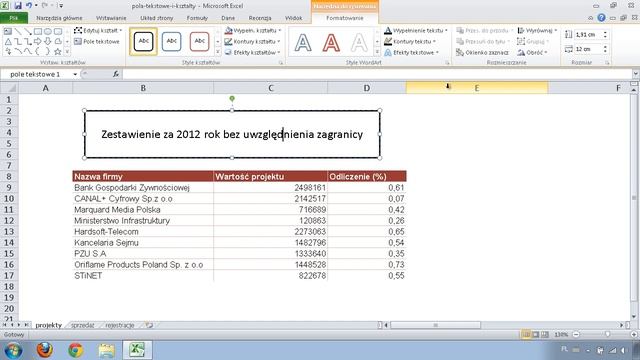Apply the red outlined WordArt A style
This screenshot has height=360, width=640.
click(x=331, y=42)
